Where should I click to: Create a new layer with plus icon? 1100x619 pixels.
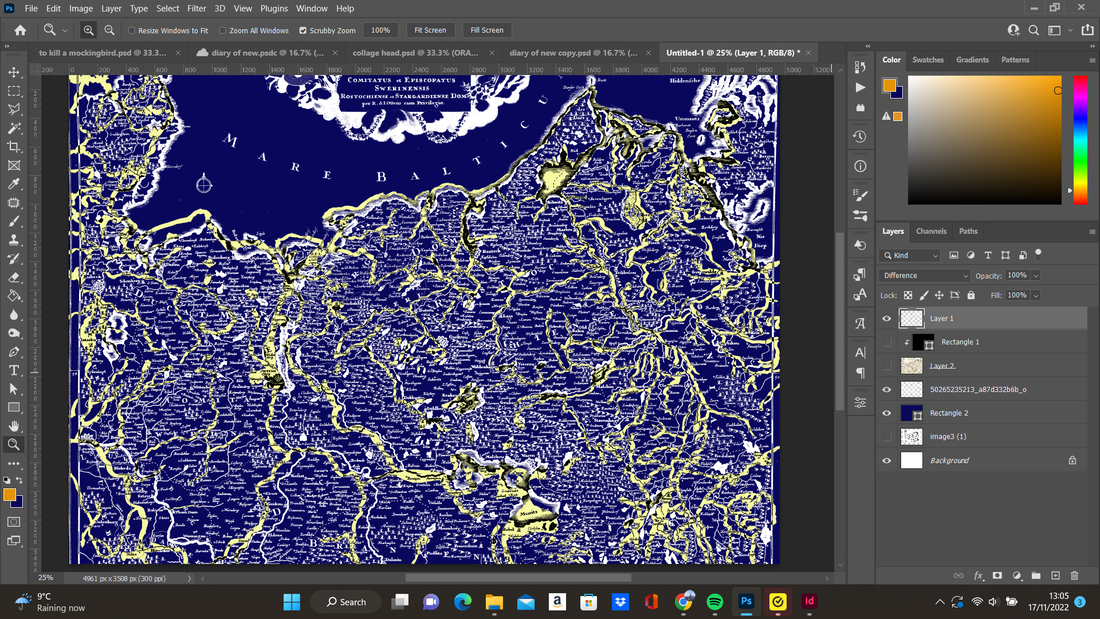coord(1055,575)
